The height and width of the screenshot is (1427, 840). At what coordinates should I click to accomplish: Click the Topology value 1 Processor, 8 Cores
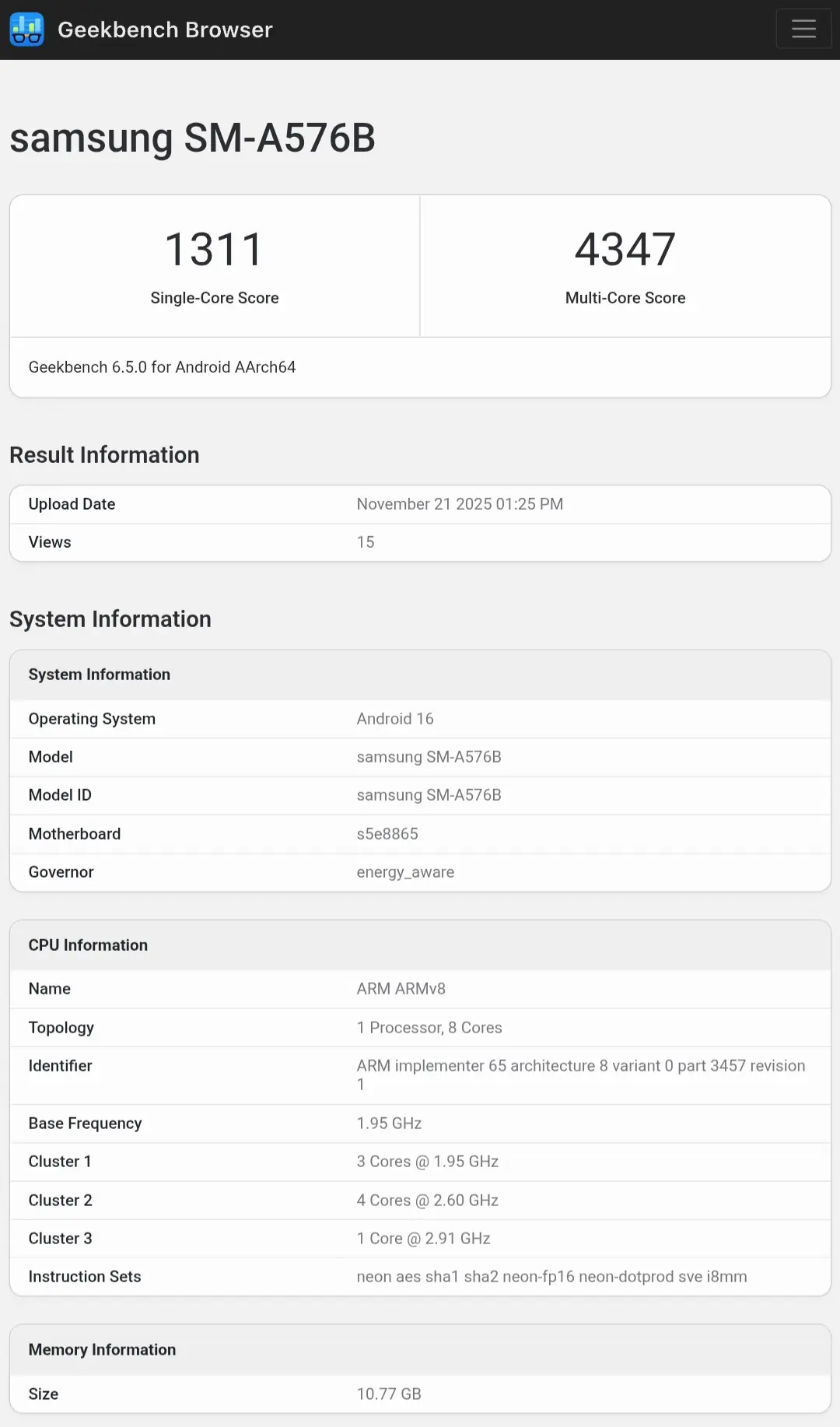pyautogui.click(x=429, y=1028)
